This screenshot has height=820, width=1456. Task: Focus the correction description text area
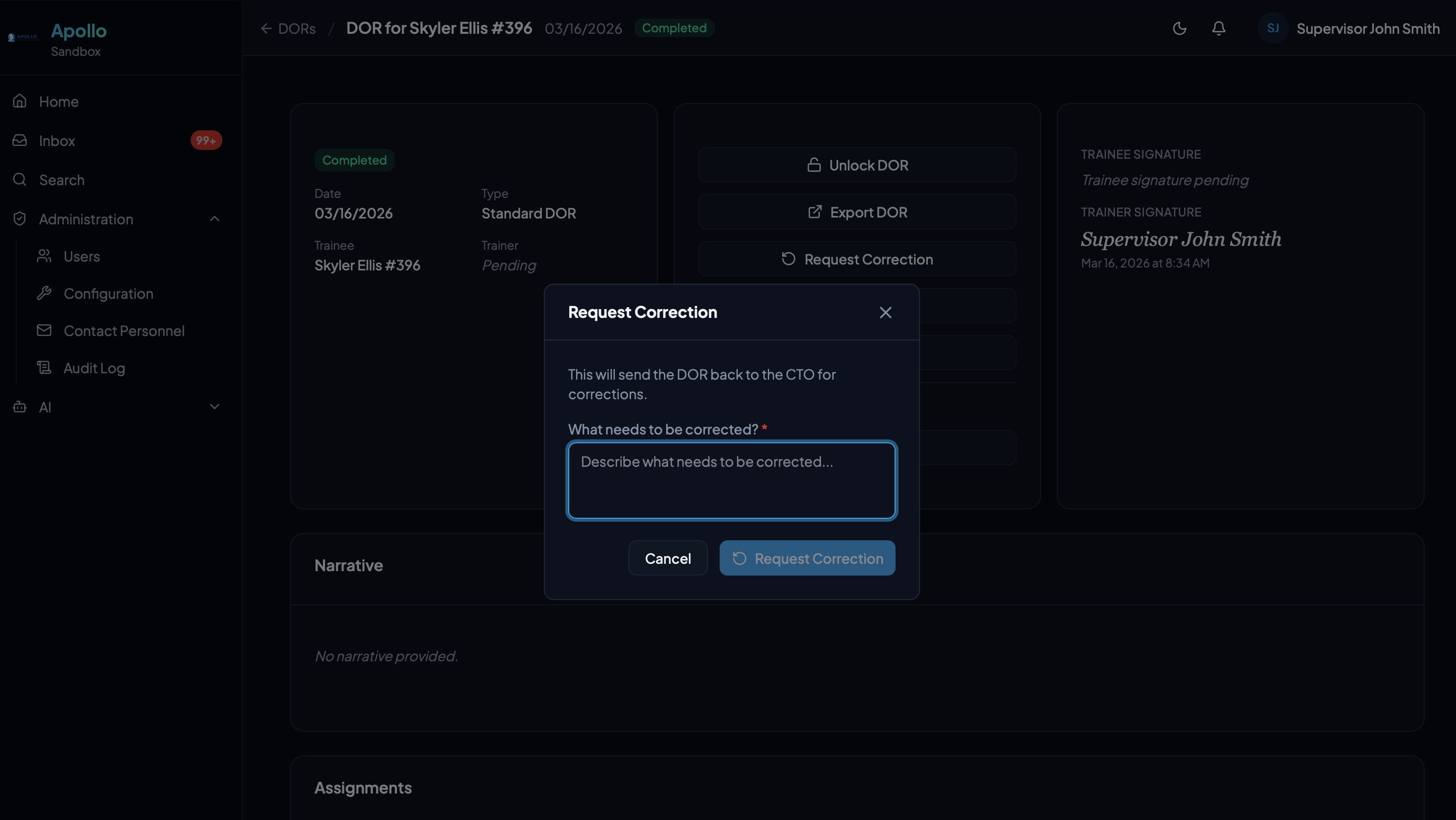[731, 481]
